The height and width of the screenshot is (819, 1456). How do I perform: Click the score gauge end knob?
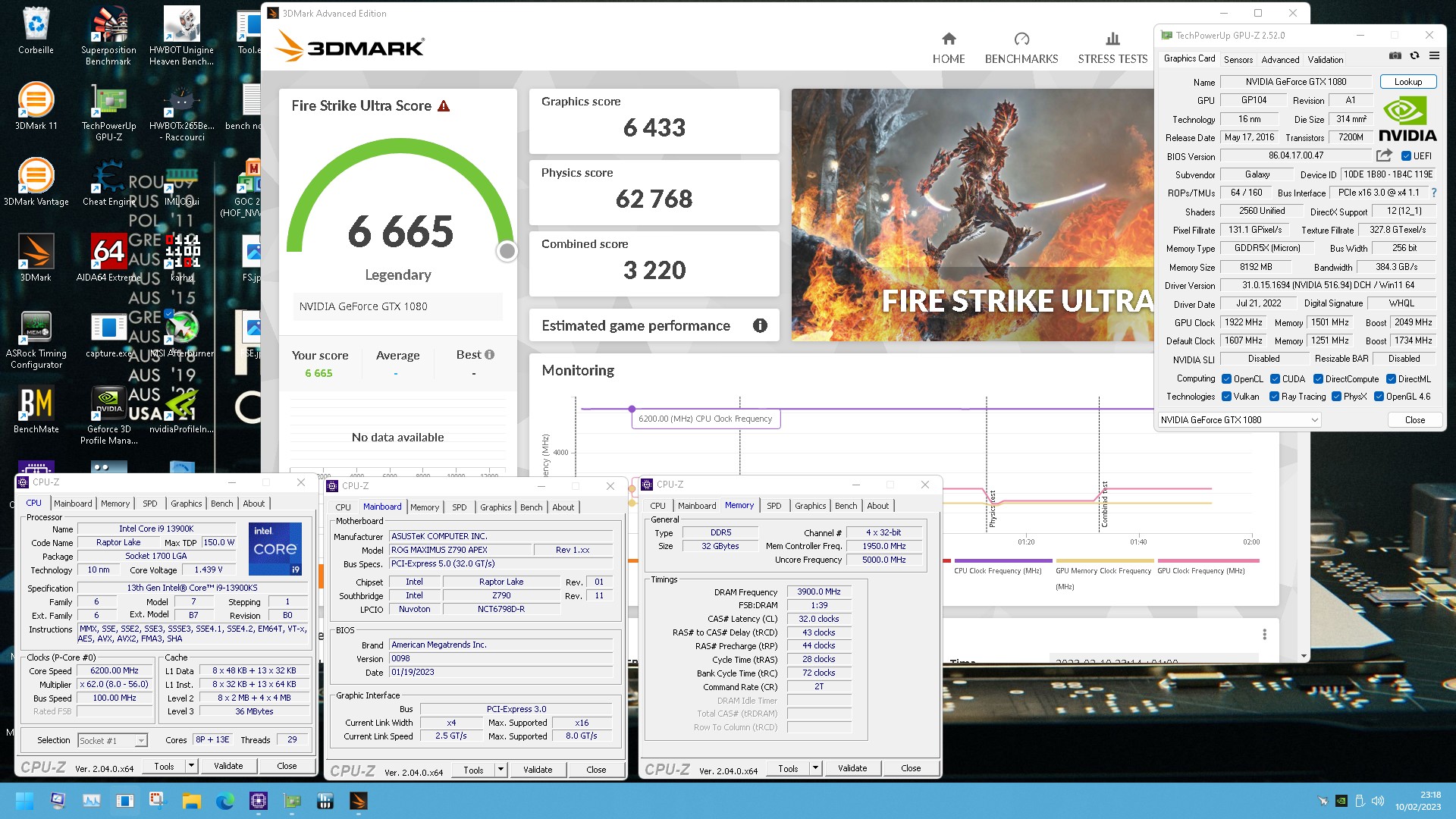[x=507, y=251]
